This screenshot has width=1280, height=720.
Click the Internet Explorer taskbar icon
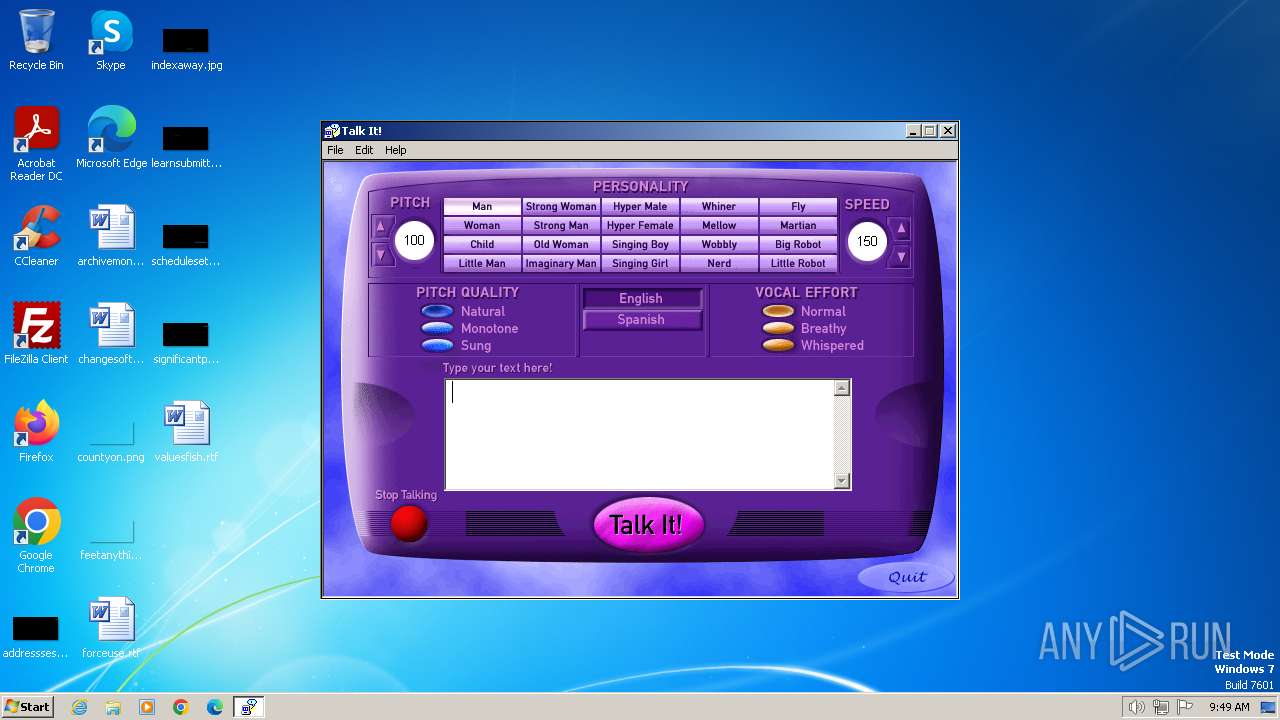pos(80,707)
